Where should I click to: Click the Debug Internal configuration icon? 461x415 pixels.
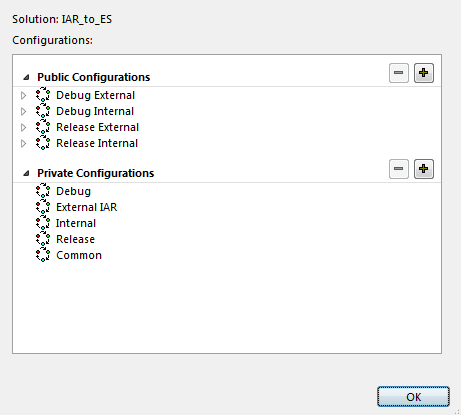(x=43, y=111)
